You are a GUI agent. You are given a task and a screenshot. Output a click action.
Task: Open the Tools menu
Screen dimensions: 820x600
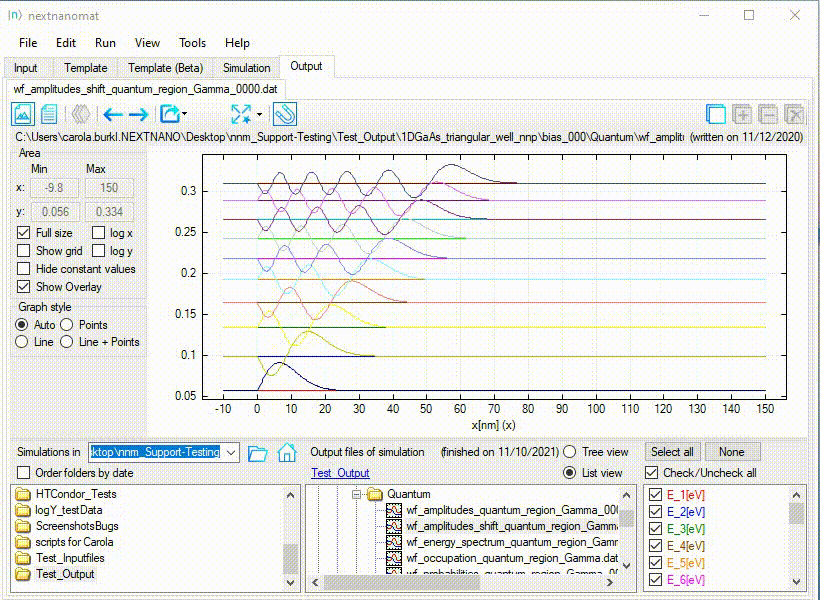[x=192, y=43]
